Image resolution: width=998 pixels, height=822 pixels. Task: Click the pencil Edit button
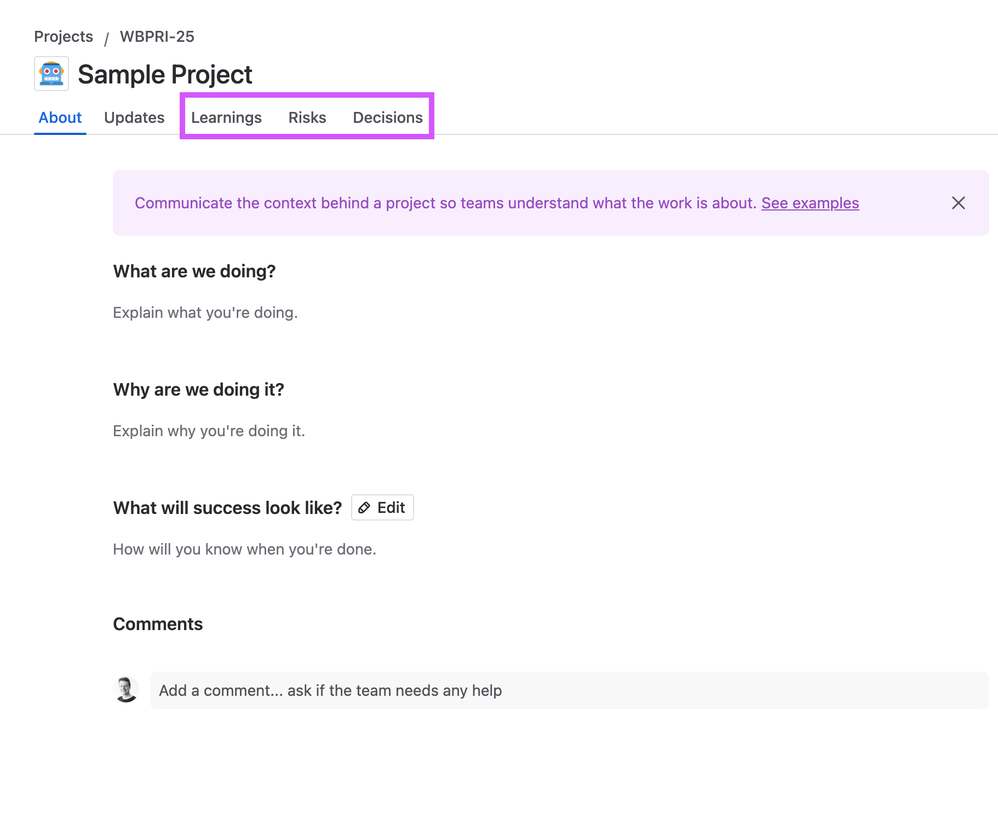pyautogui.click(x=382, y=507)
